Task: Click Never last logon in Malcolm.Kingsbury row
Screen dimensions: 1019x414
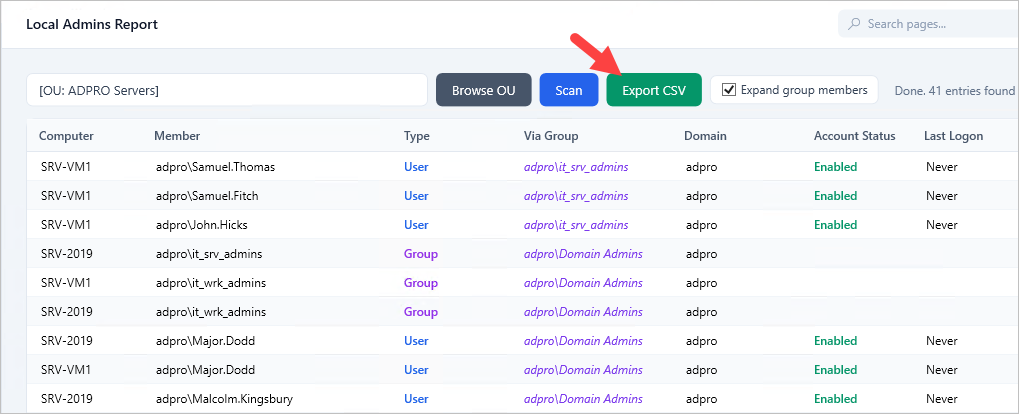Action: pyautogui.click(x=942, y=398)
